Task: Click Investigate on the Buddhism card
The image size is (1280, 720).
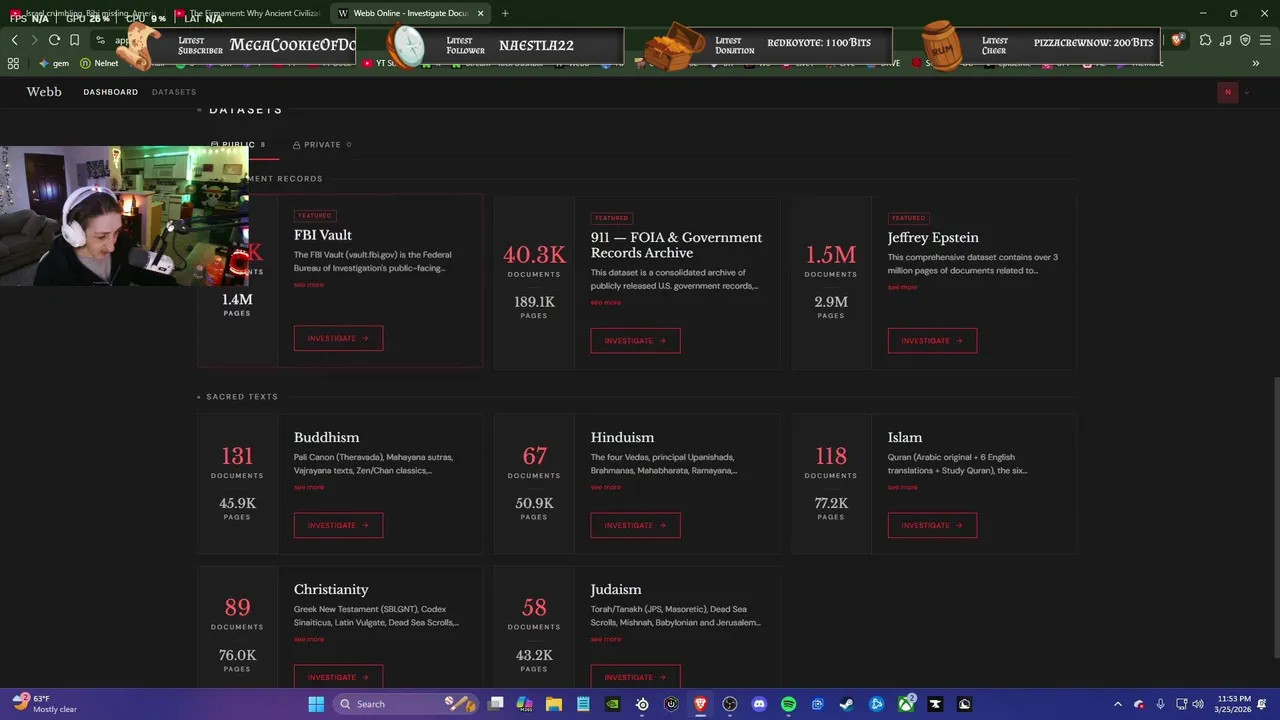Action: coord(338,525)
